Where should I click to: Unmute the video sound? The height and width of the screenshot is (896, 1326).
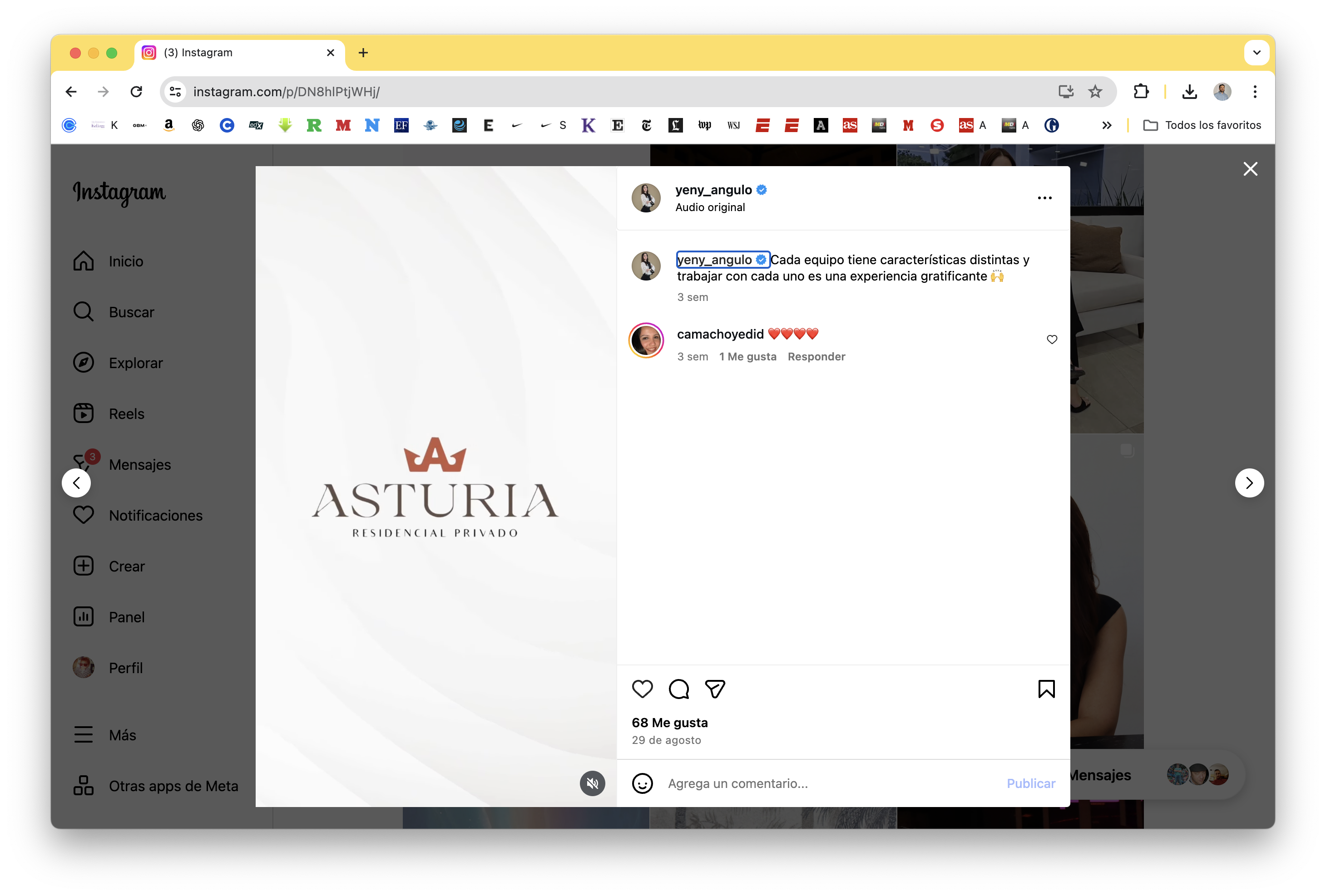click(x=592, y=783)
